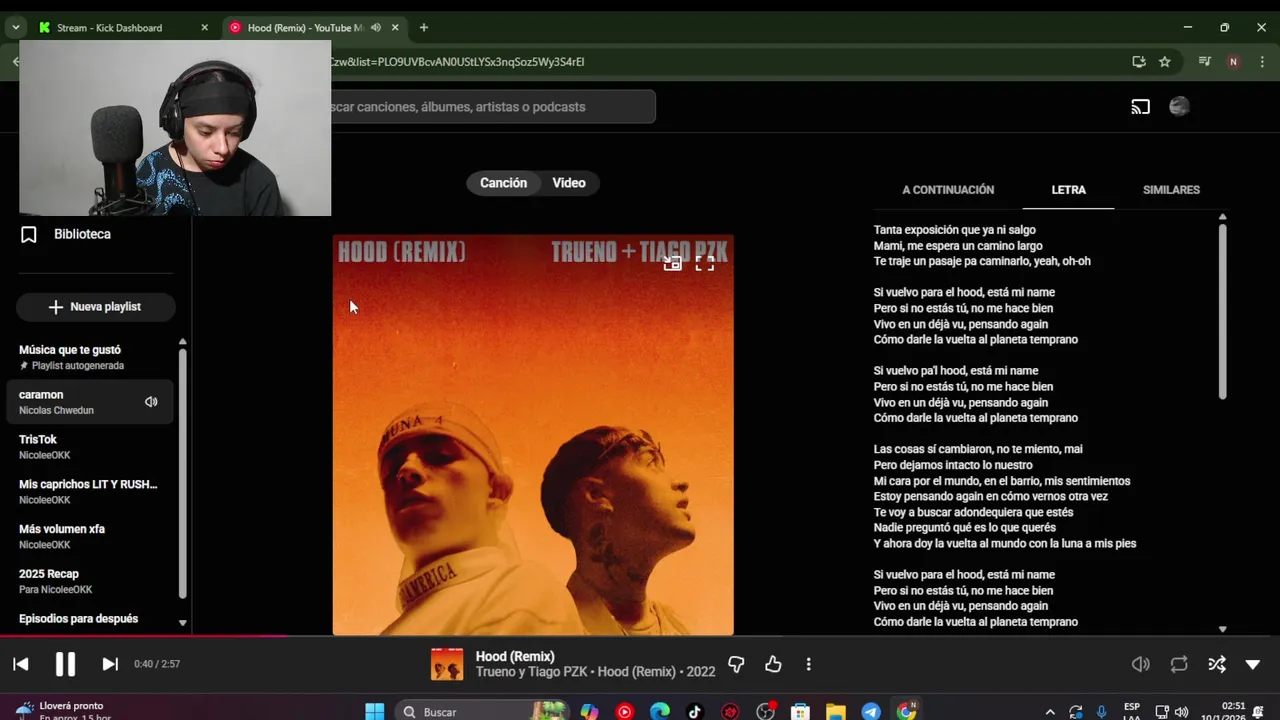Close the Kick Dashboard tab

(x=204, y=28)
